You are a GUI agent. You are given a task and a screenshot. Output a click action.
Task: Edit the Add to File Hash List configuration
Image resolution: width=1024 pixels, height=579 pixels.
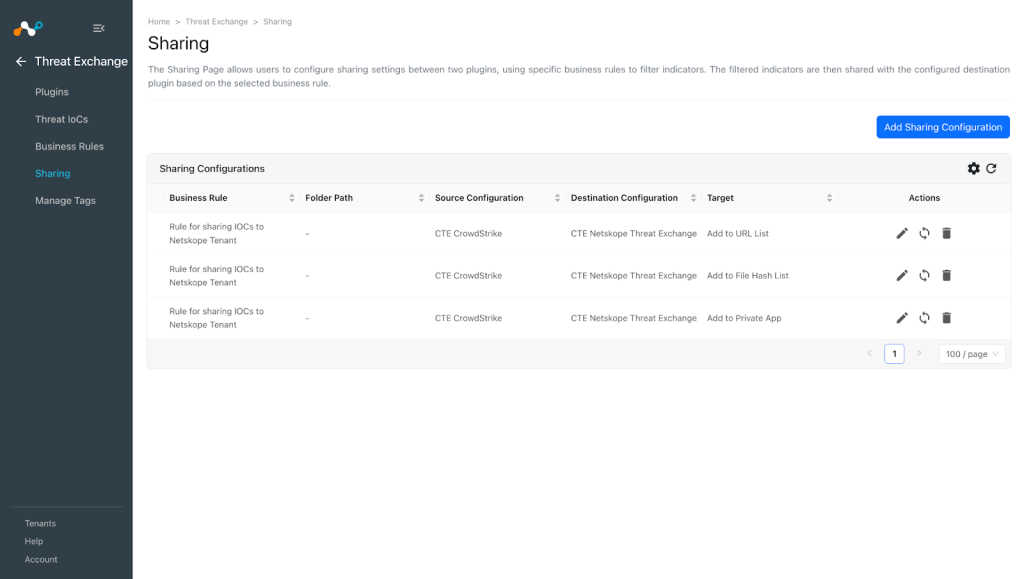pos(902,275)
